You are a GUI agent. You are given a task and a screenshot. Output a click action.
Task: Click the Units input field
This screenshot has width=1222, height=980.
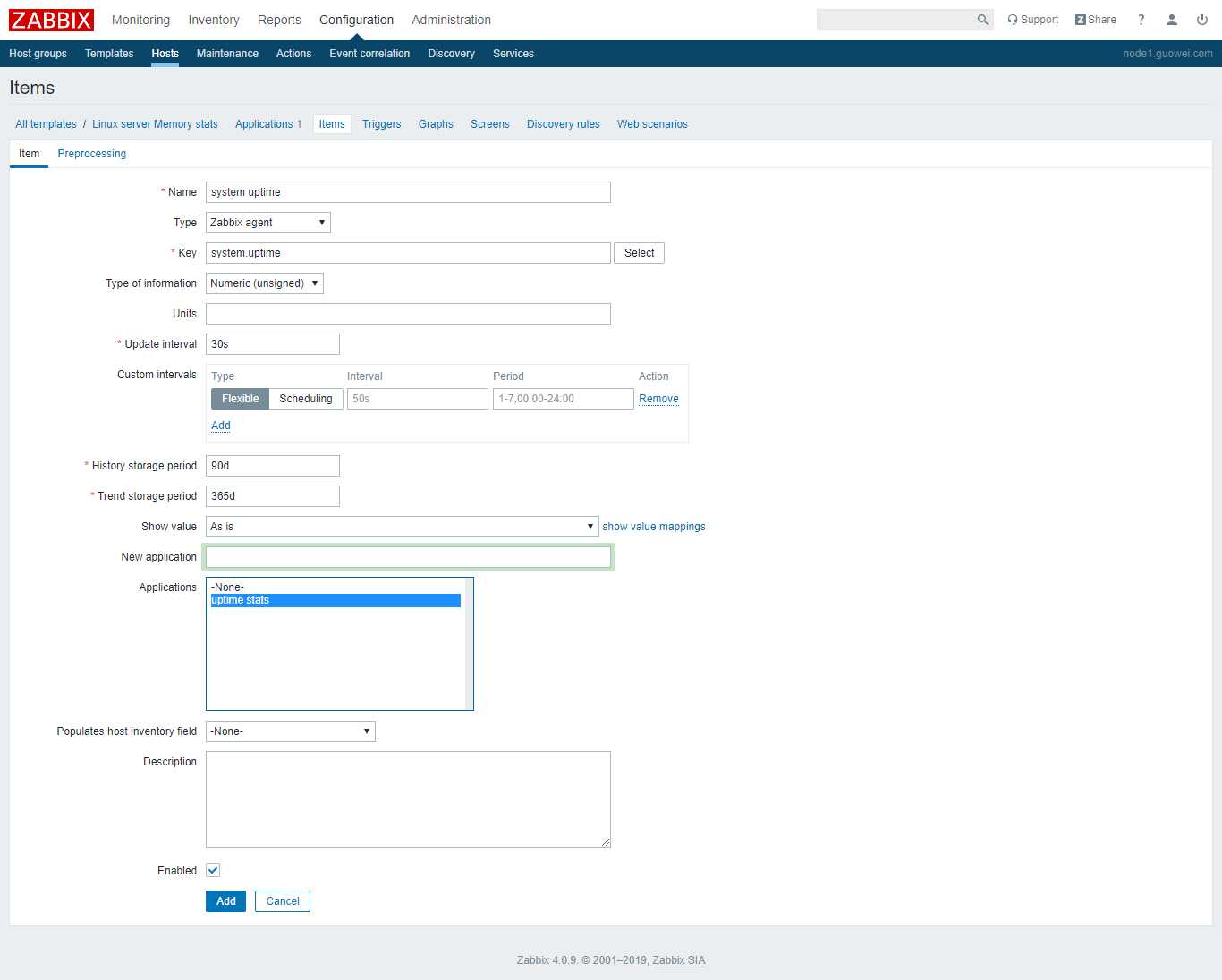point(408,314)
